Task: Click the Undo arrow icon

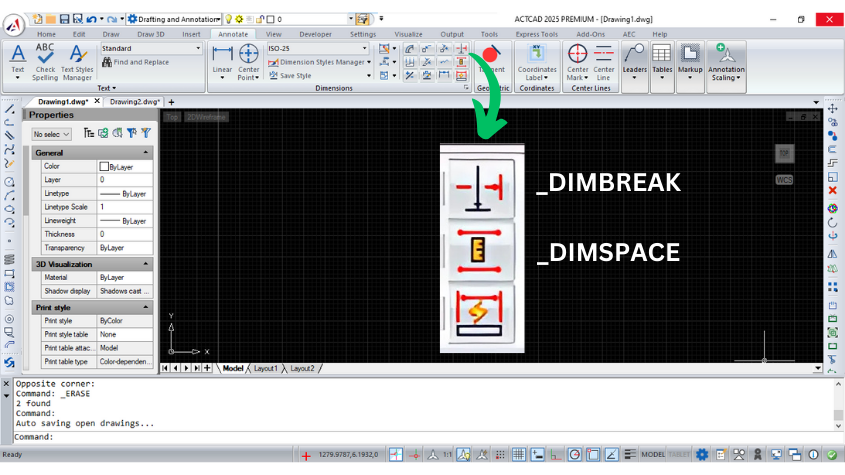Action: 91,19
